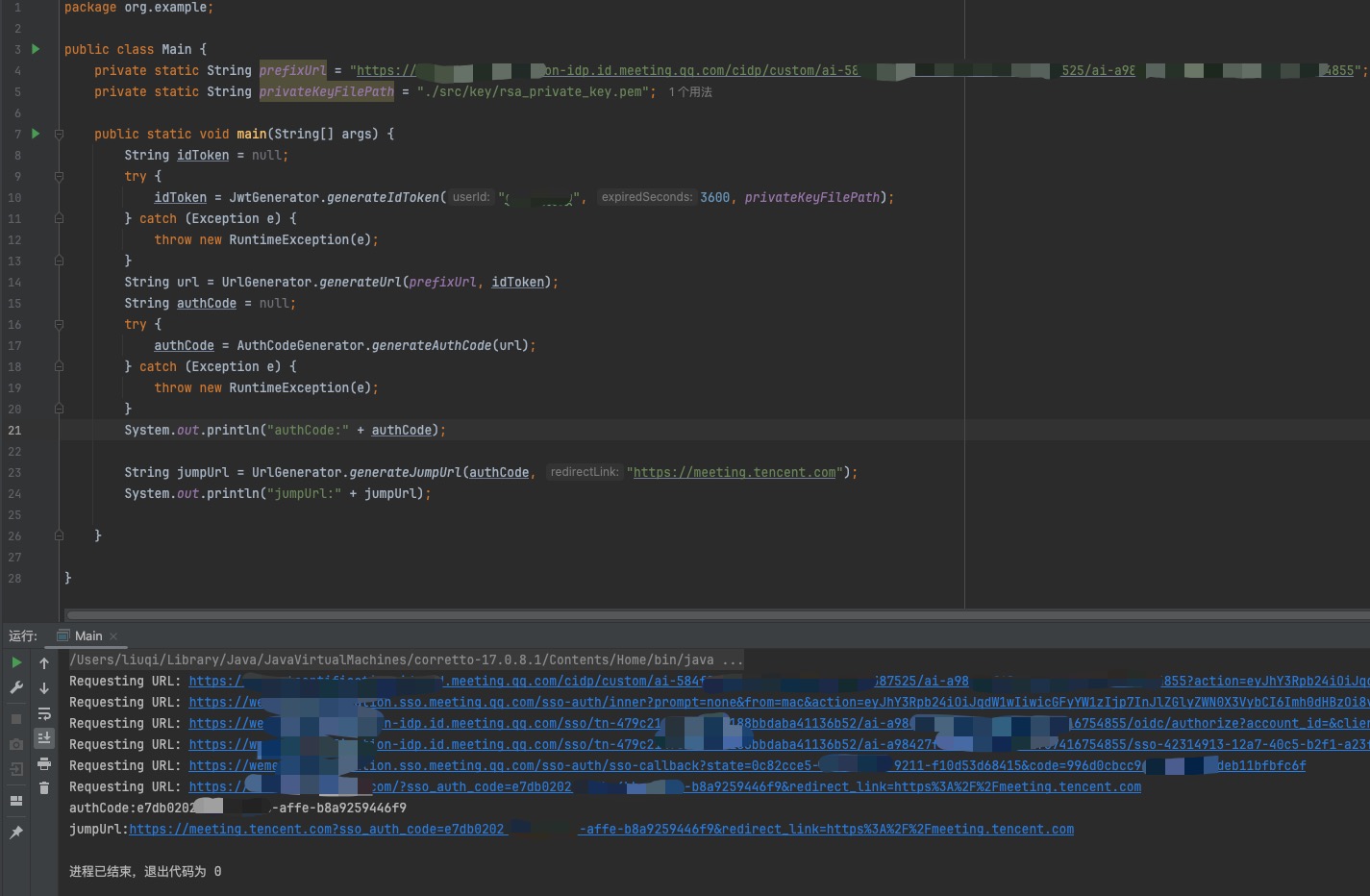The height and width of the screenshot is (896, 1370).
Task: Click the '运行:' Run panel label
Action: tap(23, 635)
